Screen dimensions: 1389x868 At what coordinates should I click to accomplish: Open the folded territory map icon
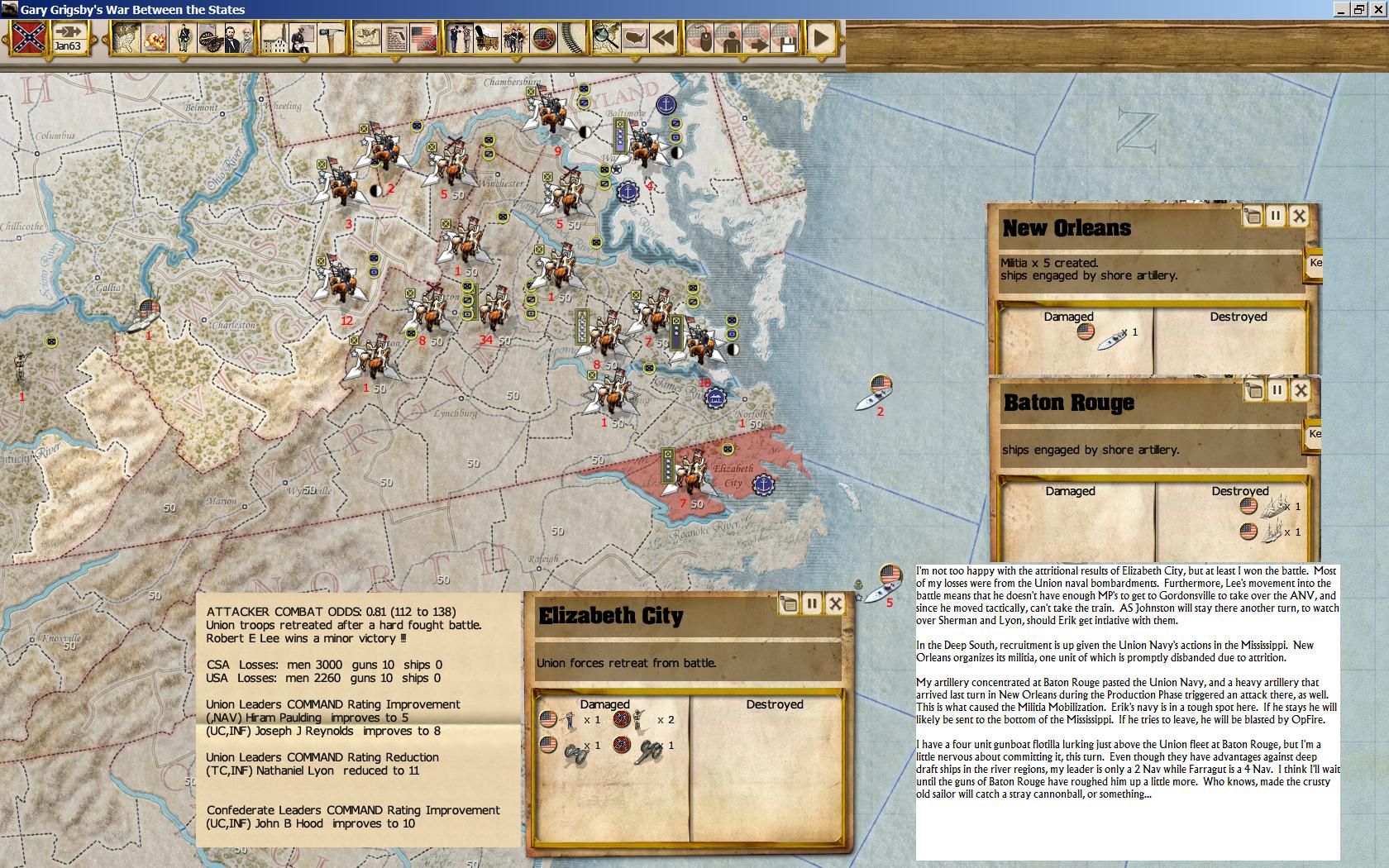pos(366,38)
